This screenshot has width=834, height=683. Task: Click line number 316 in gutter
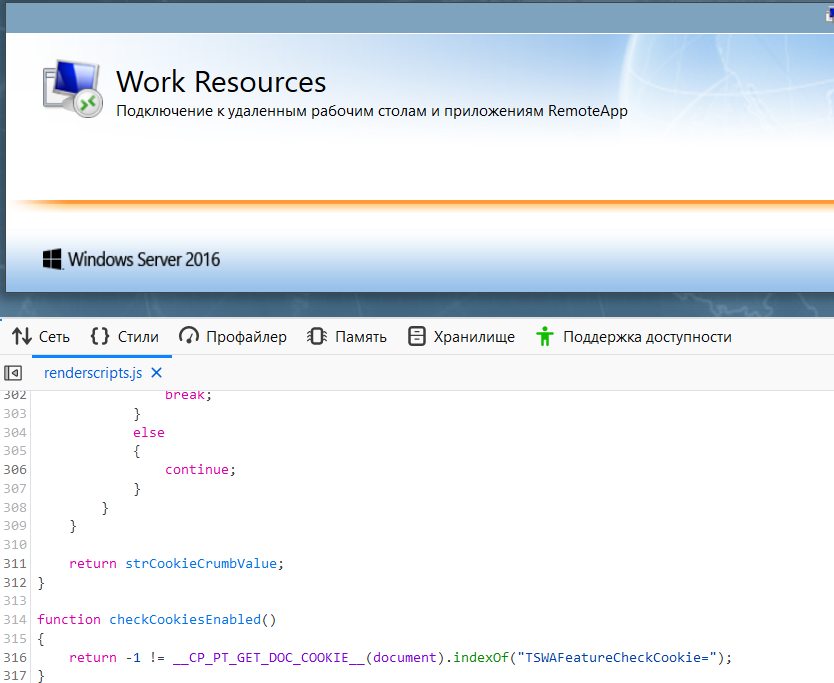(15, 657)
